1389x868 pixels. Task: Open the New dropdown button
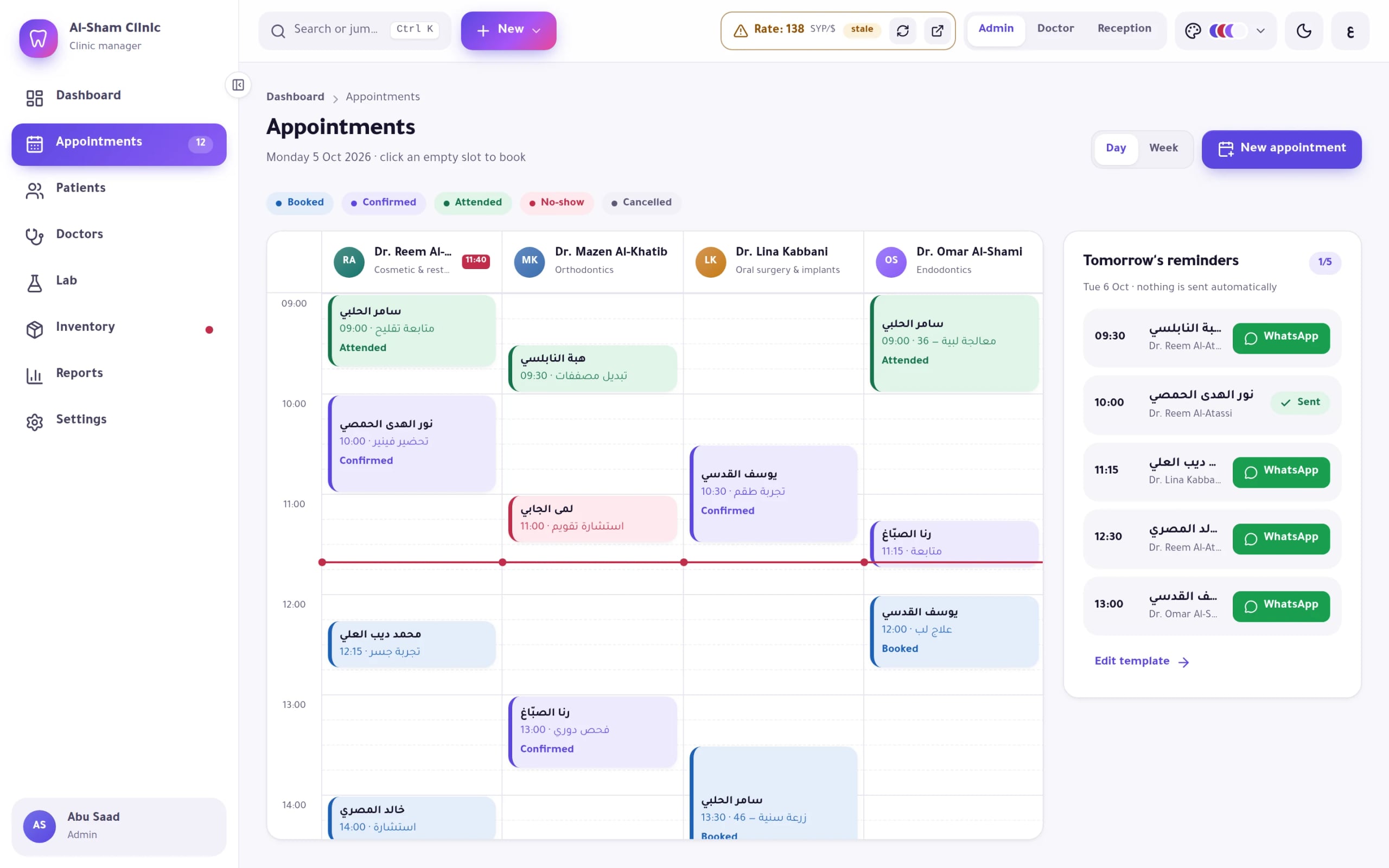[508, 30]
